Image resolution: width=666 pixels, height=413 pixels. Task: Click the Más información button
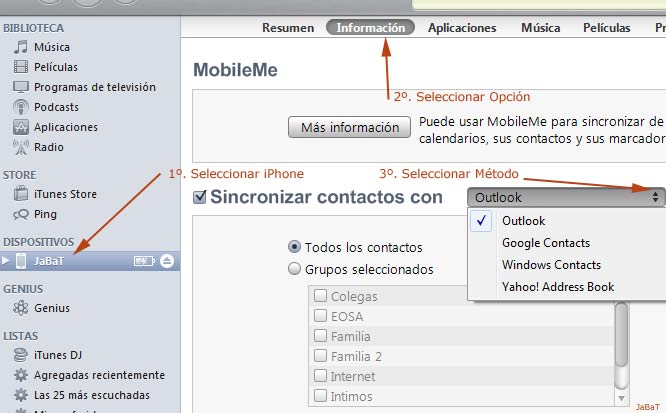click(x=349, y=127)
